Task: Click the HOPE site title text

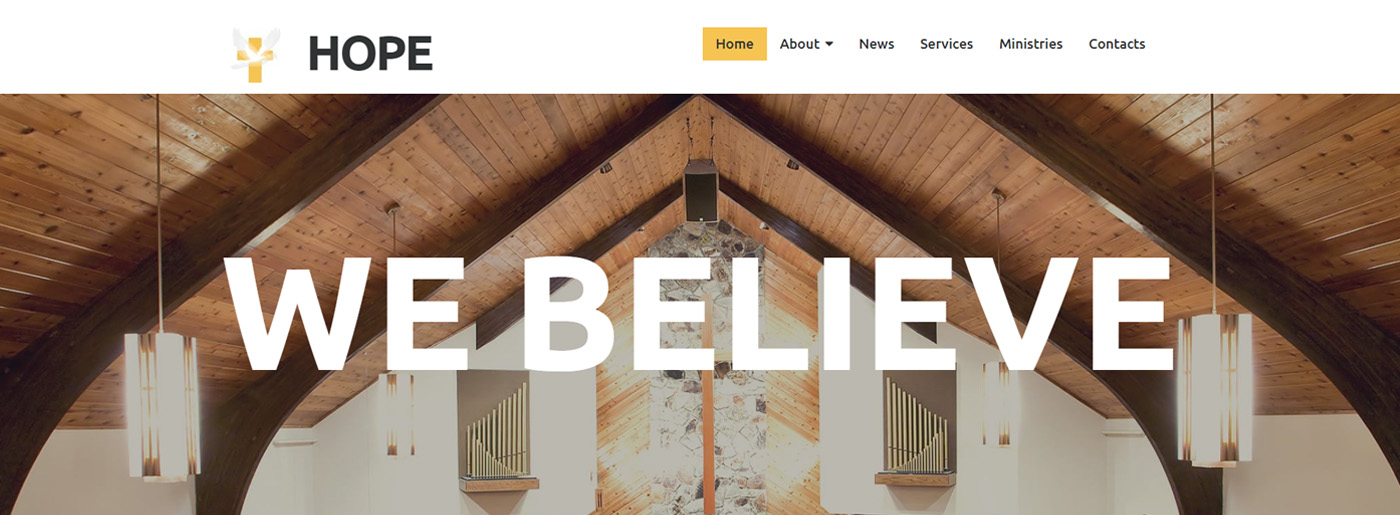Action: (x=371, y=54)
